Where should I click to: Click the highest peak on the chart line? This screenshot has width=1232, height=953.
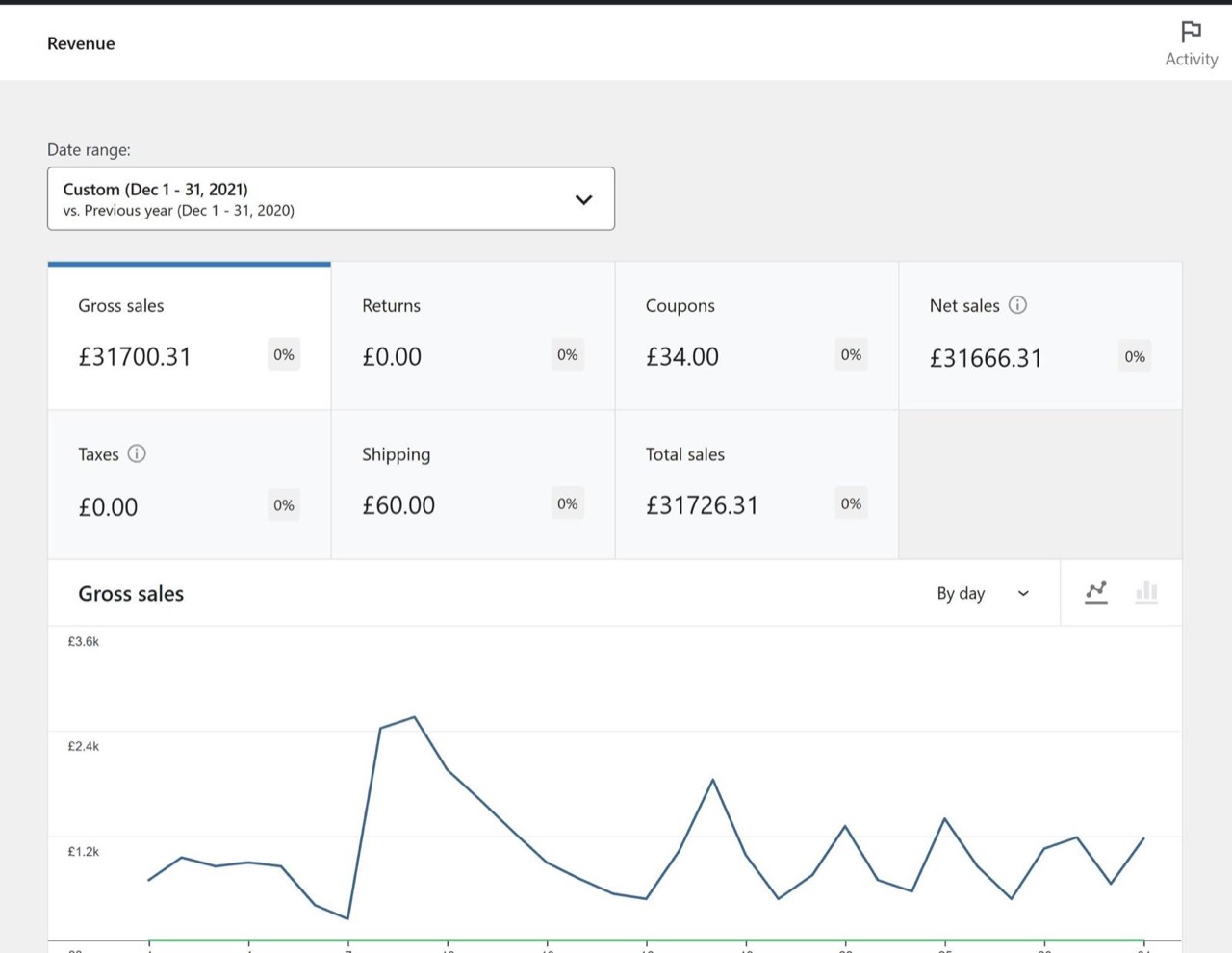pos(414,717)
